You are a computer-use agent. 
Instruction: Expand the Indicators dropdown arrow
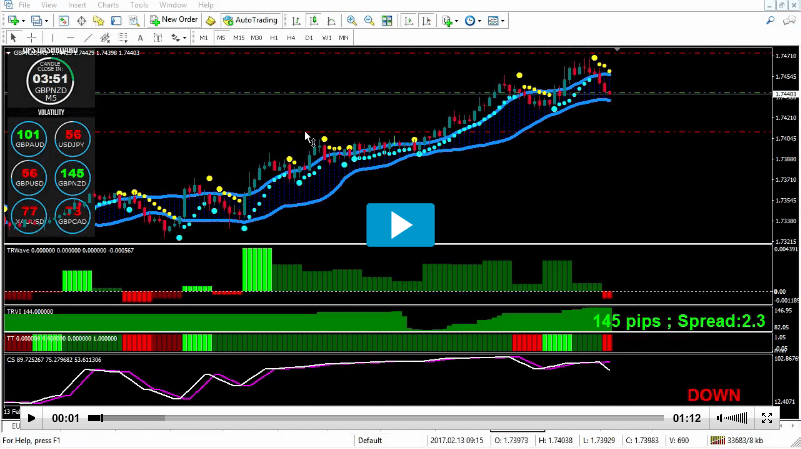click(456, 21)
